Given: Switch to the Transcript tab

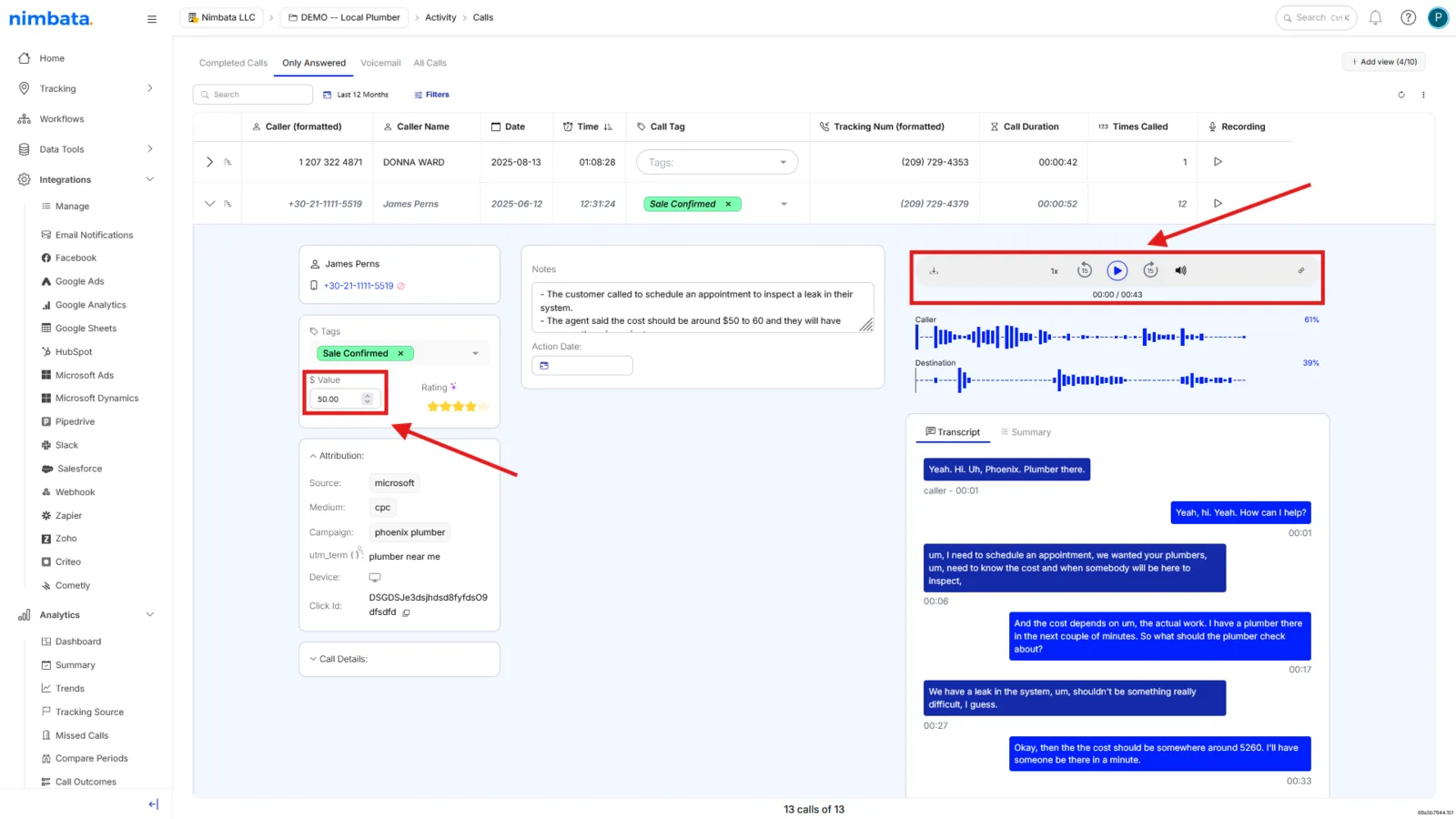Looking at the screenshot, I should coord(953,432).
